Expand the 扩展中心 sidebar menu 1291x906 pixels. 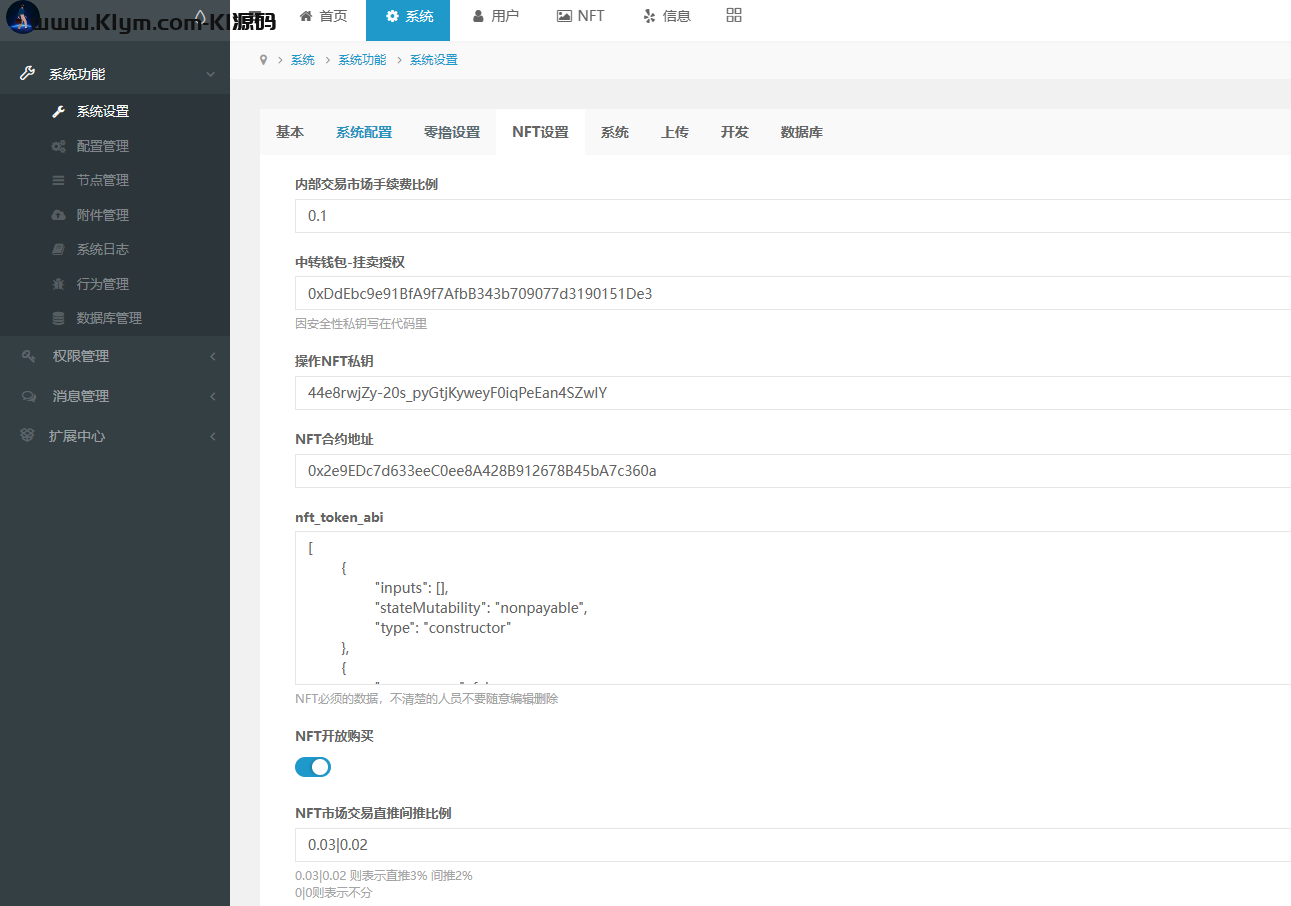(115, 436)
